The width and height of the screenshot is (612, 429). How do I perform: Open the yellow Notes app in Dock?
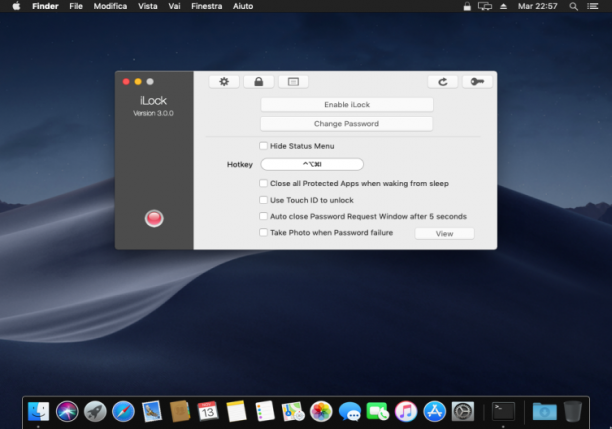pyautogui.click(x=237, y=411)
